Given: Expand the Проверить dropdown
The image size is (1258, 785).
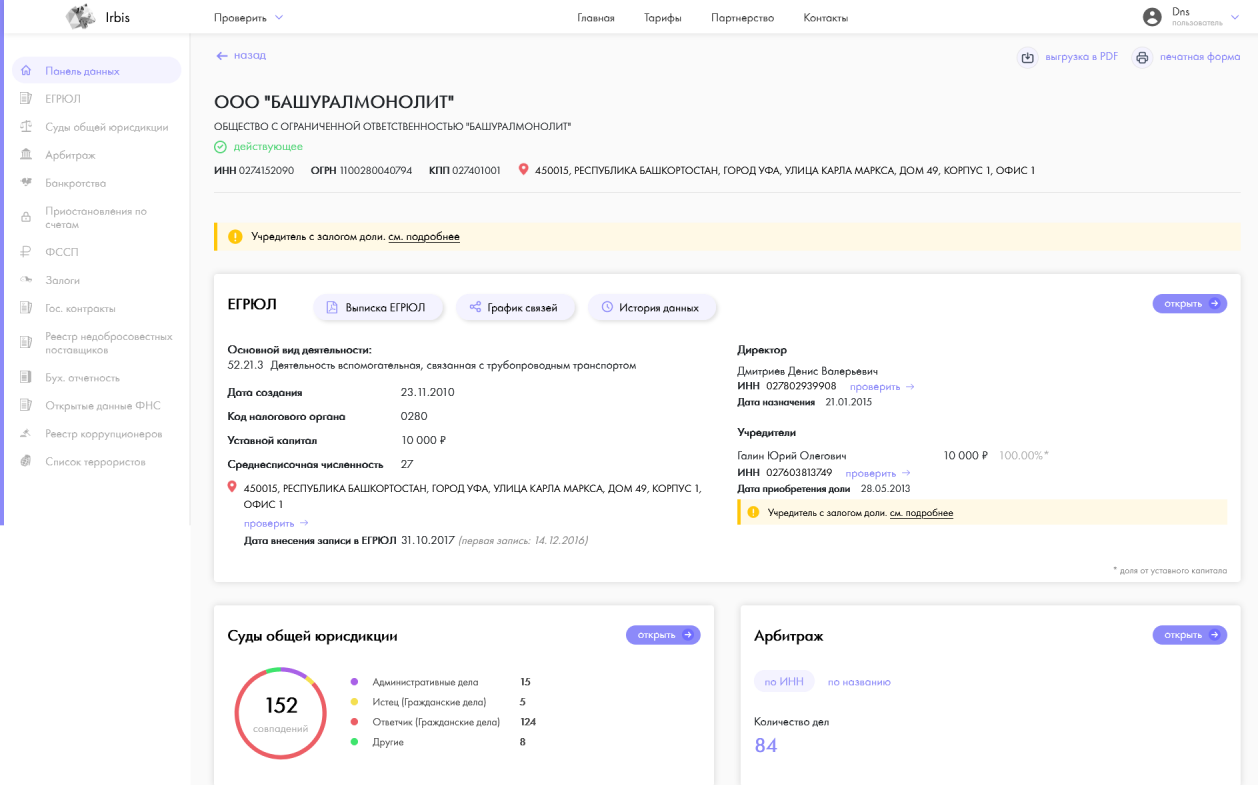Looking at the screenshot, I should [248, 18].
